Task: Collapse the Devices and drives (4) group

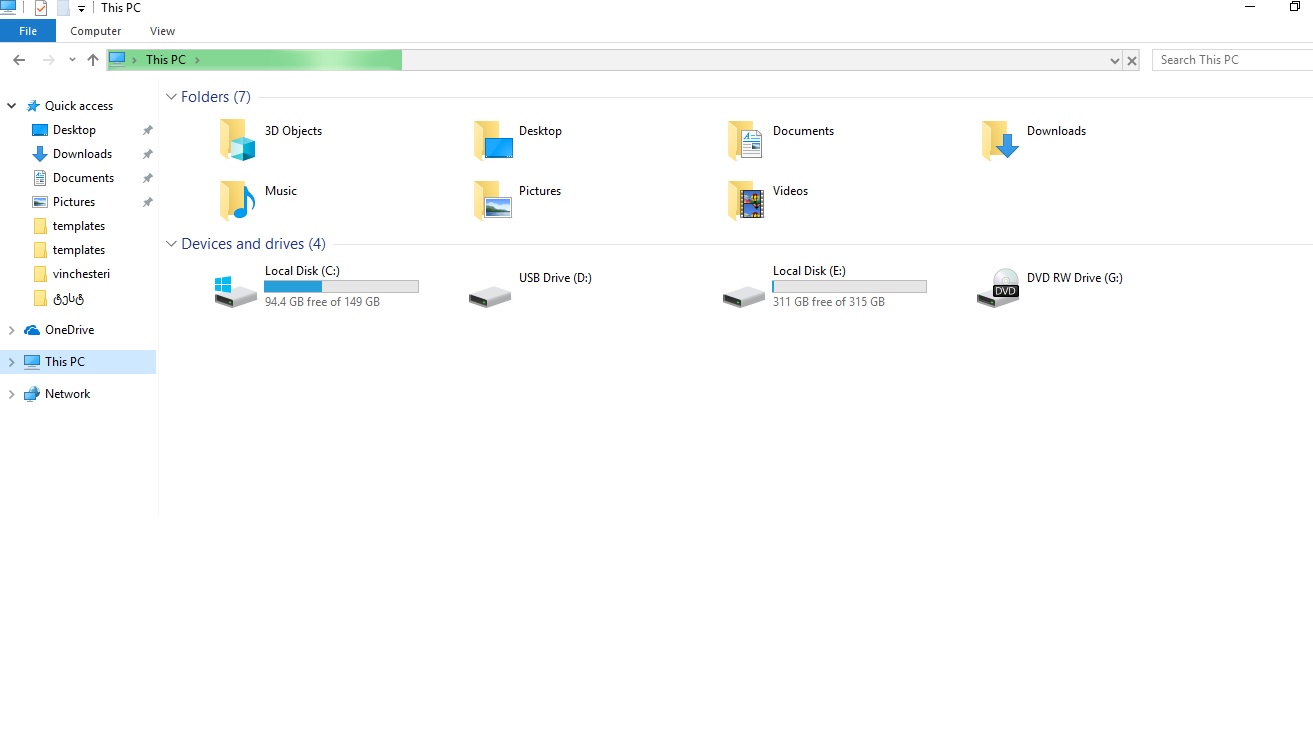Action: click(x=171, y=244)
